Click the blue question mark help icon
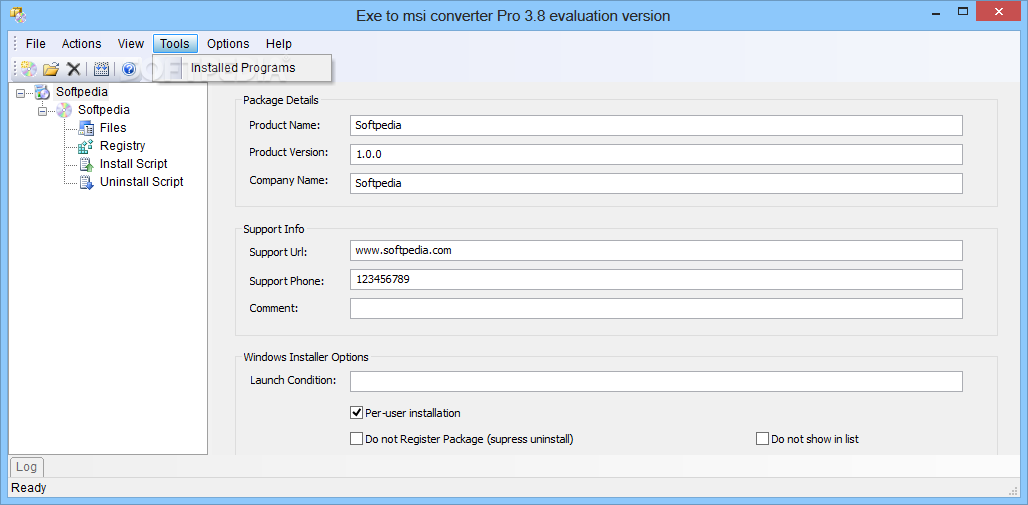 [129, 68]
